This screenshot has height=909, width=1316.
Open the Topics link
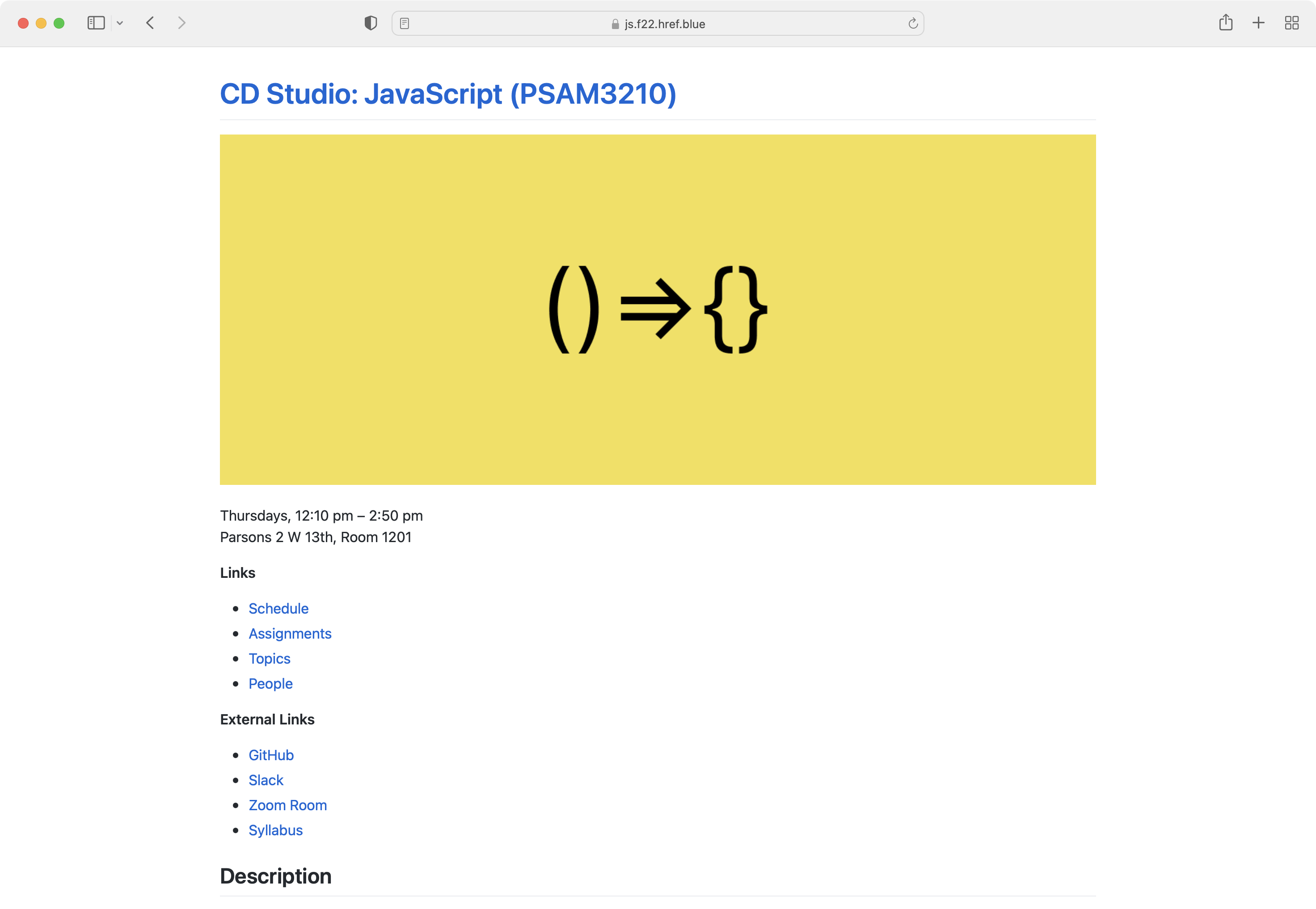point(269,658)
